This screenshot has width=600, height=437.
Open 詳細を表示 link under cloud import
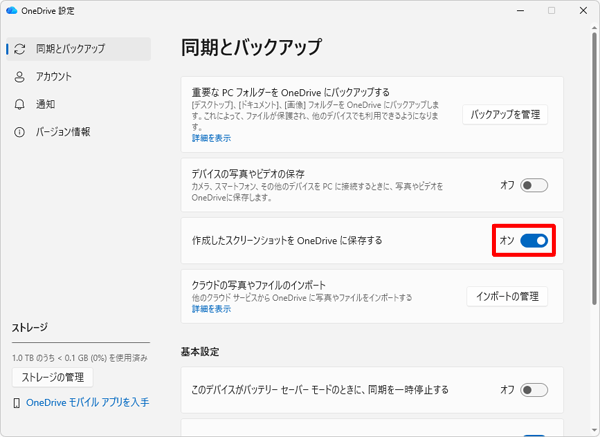tap(211, 309)
